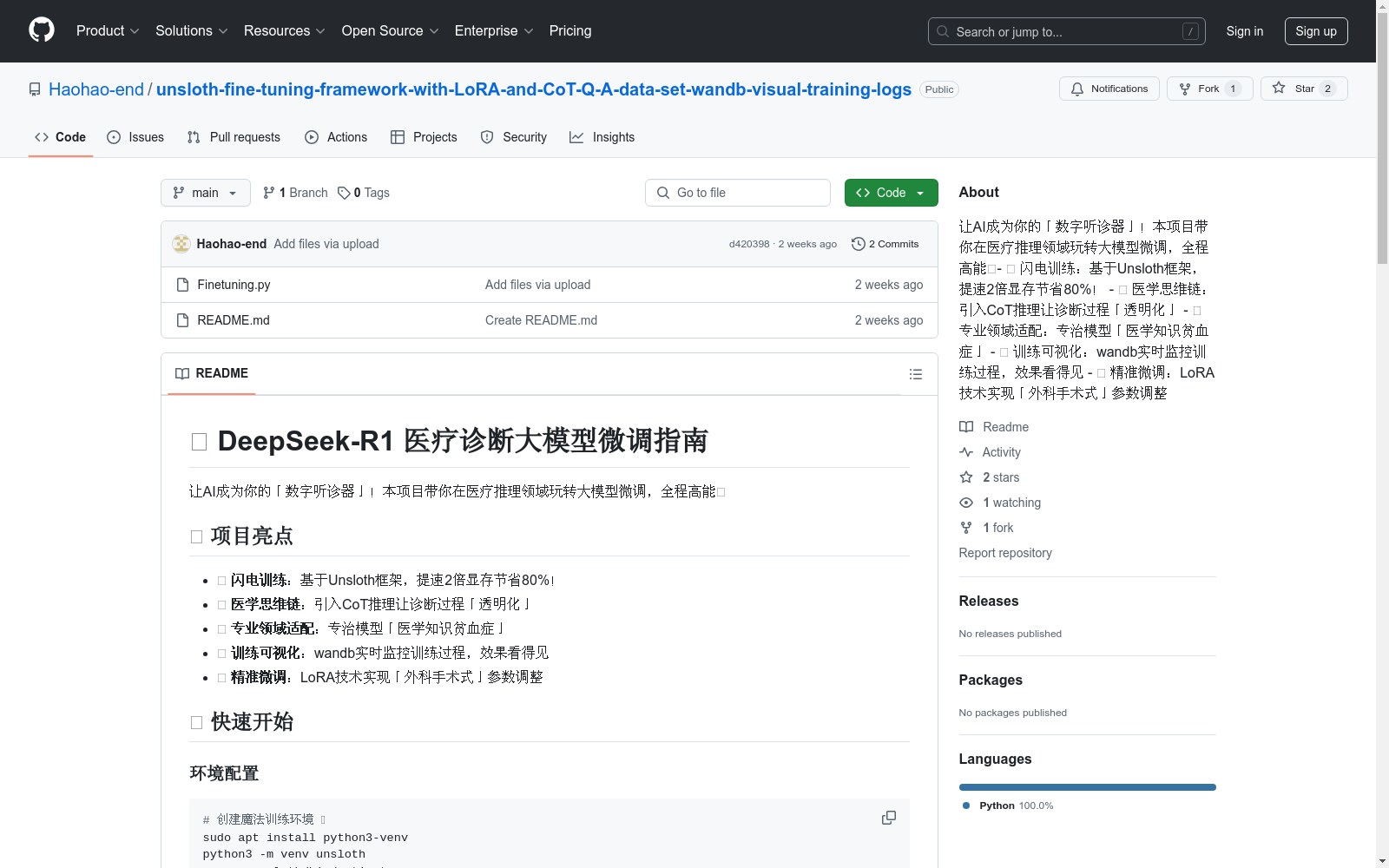Click the Pricing link
Image resolution: width=1389 pixels, height=868 pixels.
(570, 30)
